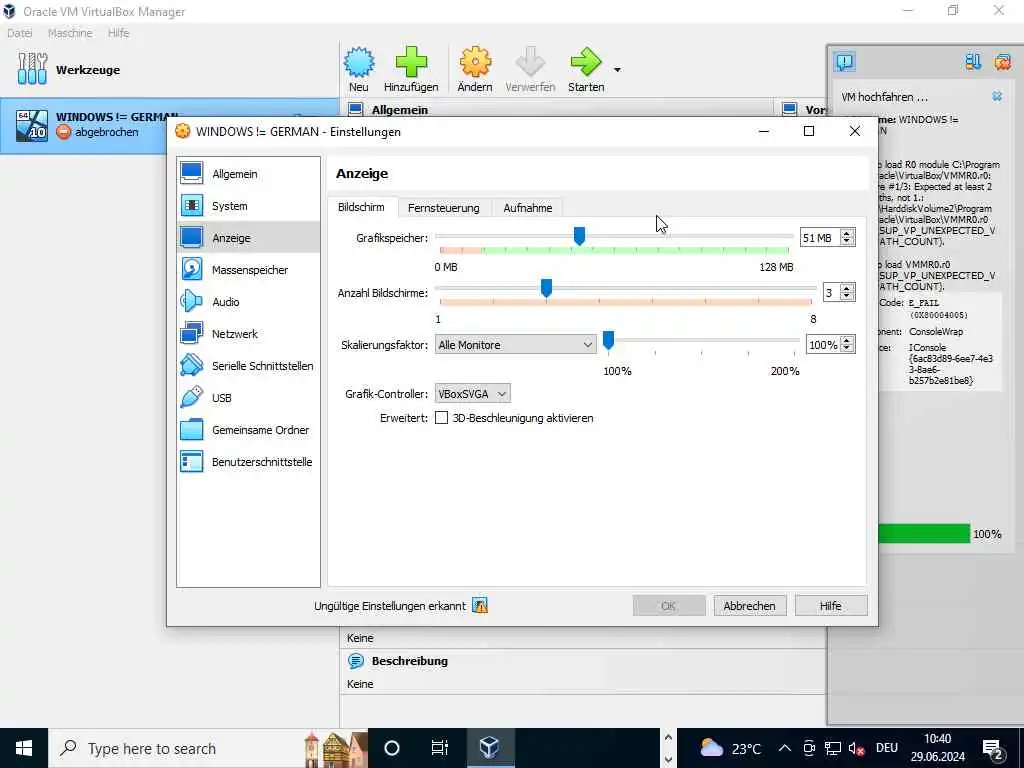Click the Anzahl Bildschirme value field
1024x768 pixels.
tap(831, 293)
